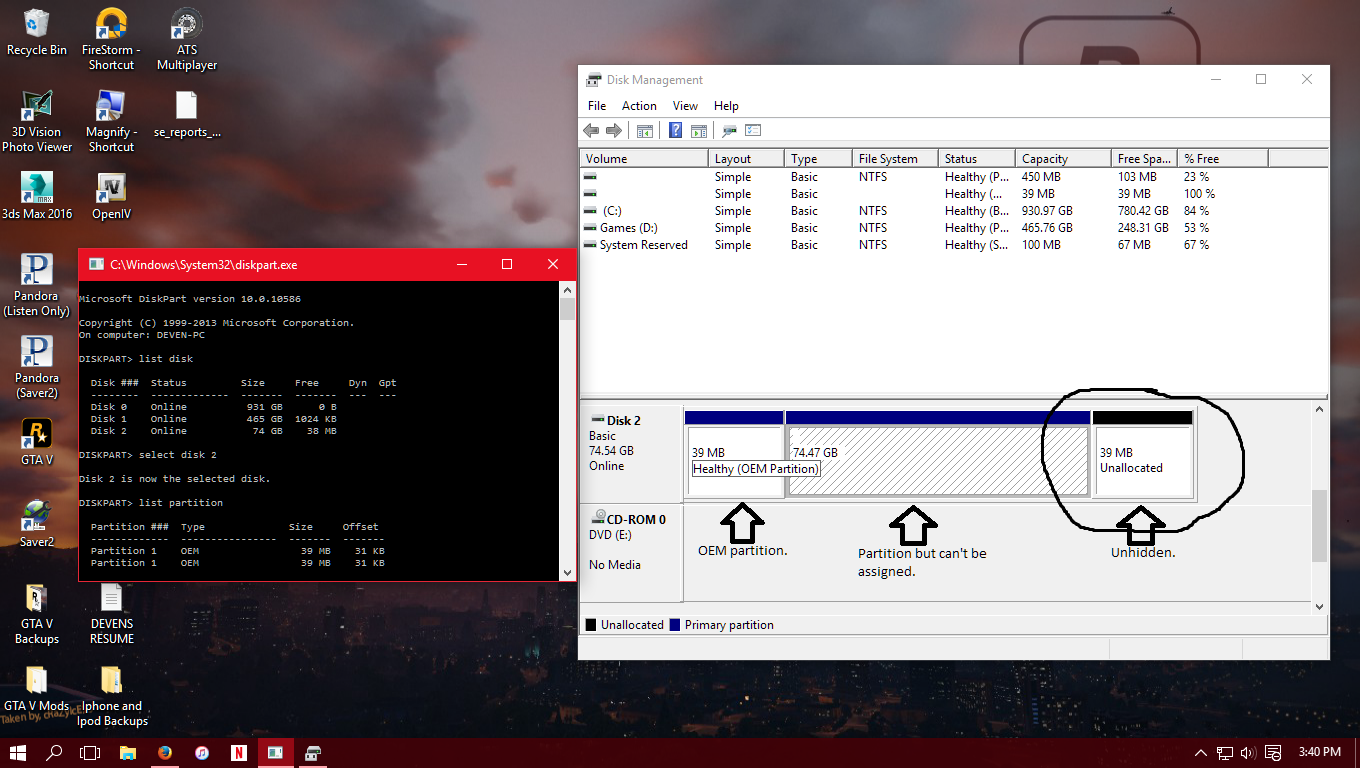1360x768 pixels.
Task: Open the Action menu
Action: pos(639,106)
